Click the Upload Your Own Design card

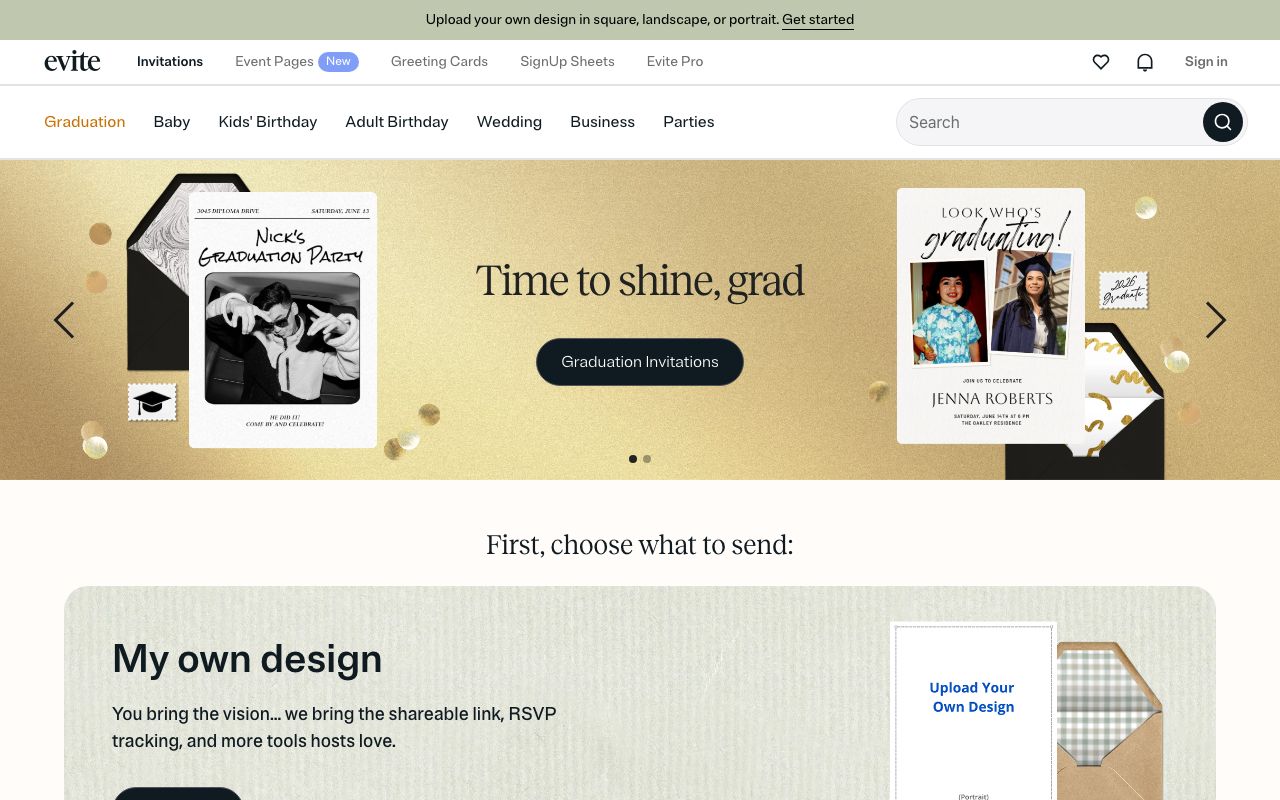(973, 712)
